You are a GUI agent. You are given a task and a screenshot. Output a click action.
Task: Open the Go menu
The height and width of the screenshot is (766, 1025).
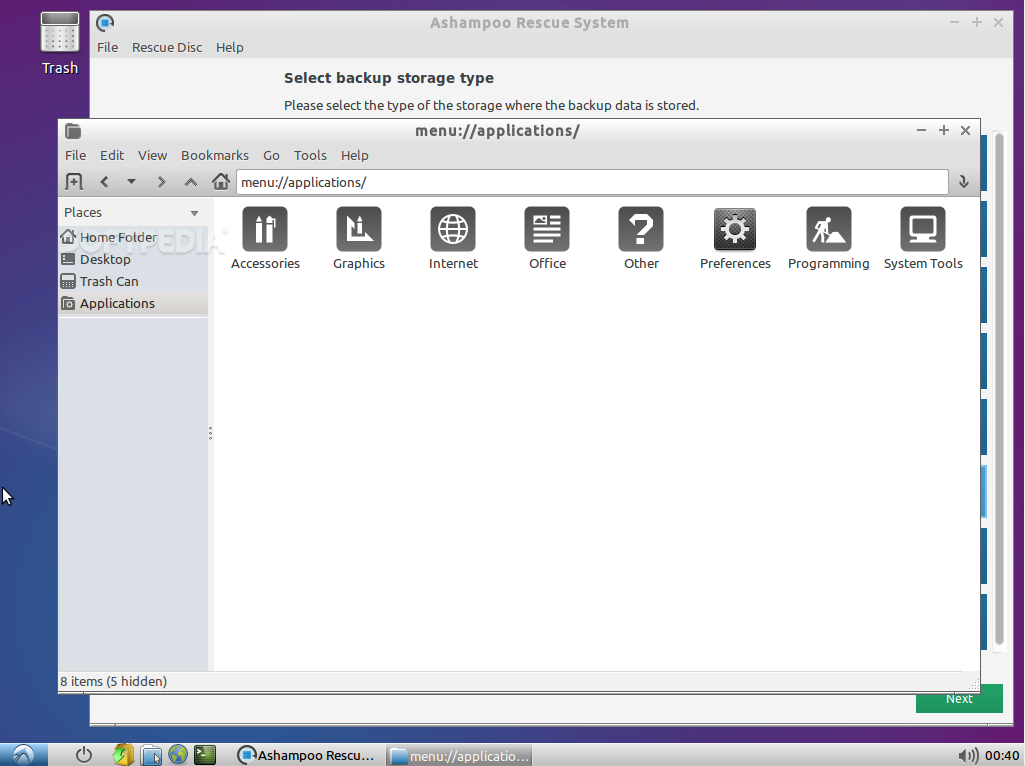tap(271, 156)
